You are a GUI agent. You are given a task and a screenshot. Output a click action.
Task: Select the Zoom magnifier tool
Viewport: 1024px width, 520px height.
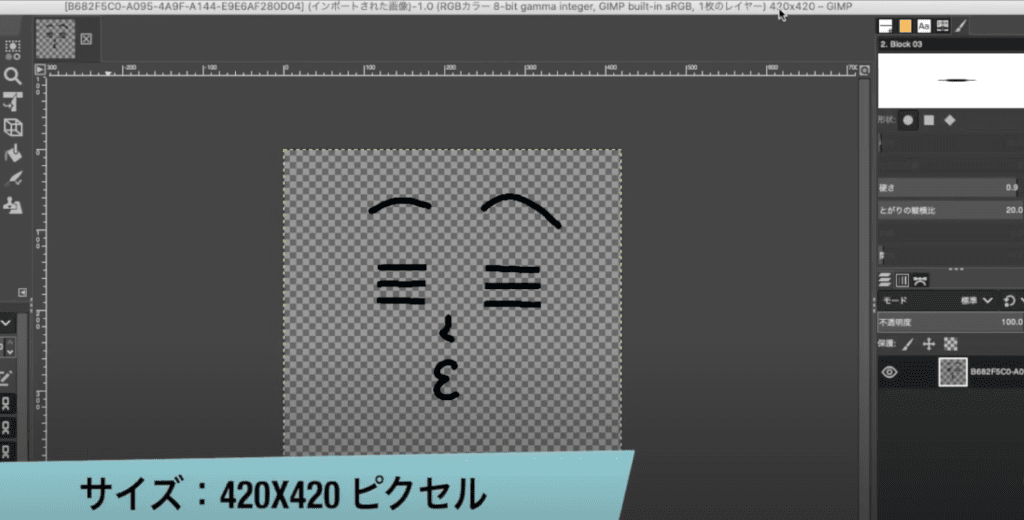[x=13, y=76]
